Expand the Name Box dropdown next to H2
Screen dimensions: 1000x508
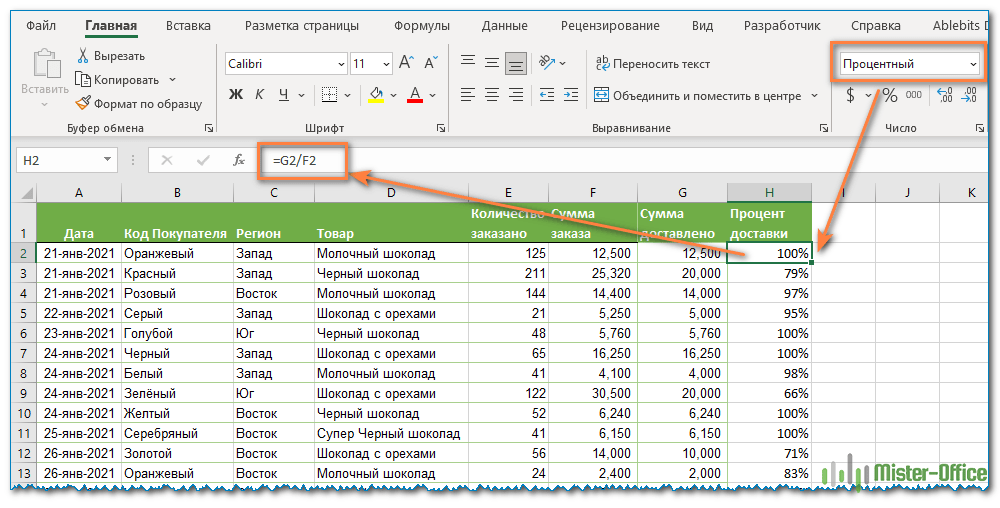pos(107,160)
